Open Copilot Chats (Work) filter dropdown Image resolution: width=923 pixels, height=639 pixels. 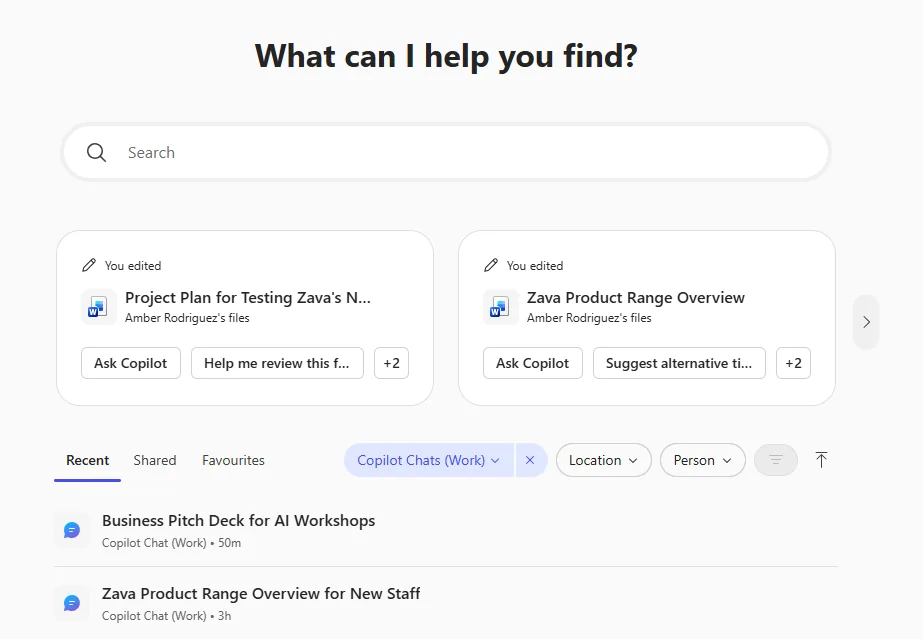point(429,460)
